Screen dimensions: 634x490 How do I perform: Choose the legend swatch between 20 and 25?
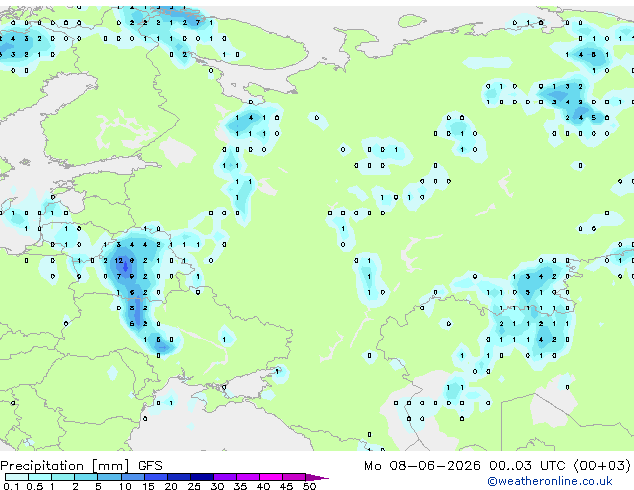click(x=179, y=477)
